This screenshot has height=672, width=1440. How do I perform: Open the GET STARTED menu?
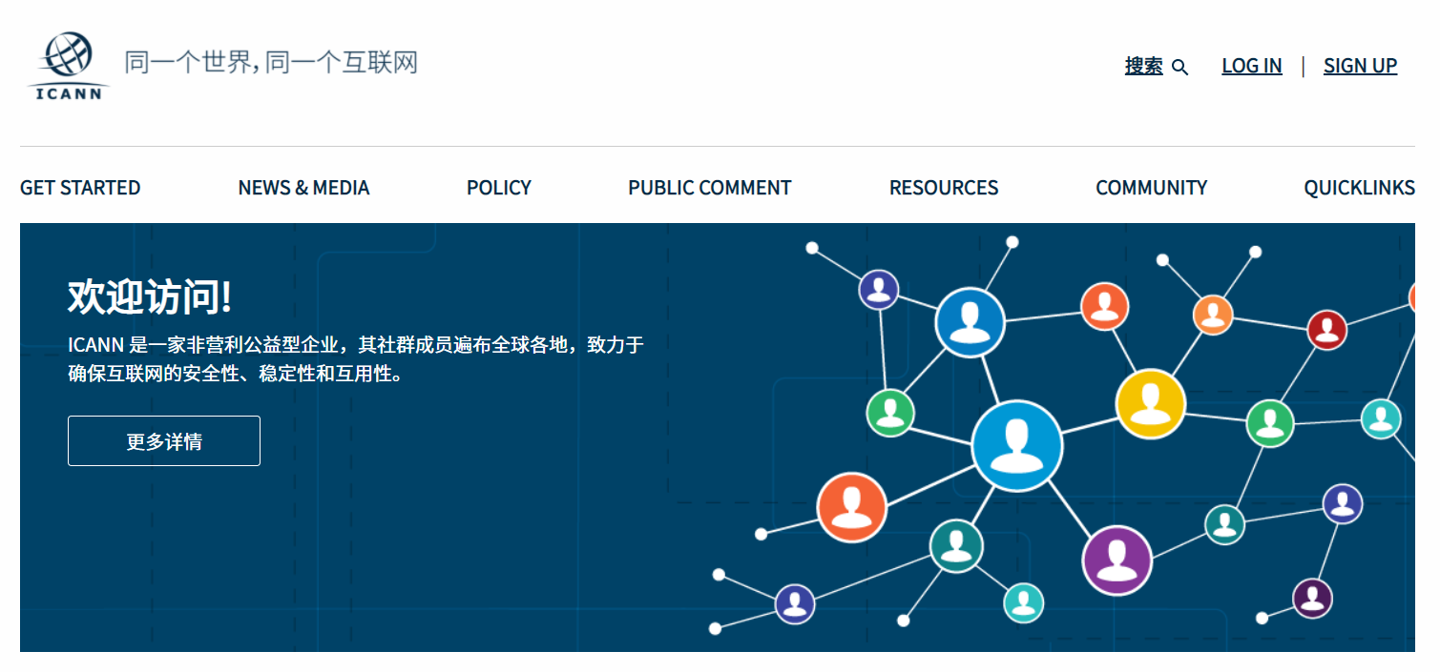80,188
